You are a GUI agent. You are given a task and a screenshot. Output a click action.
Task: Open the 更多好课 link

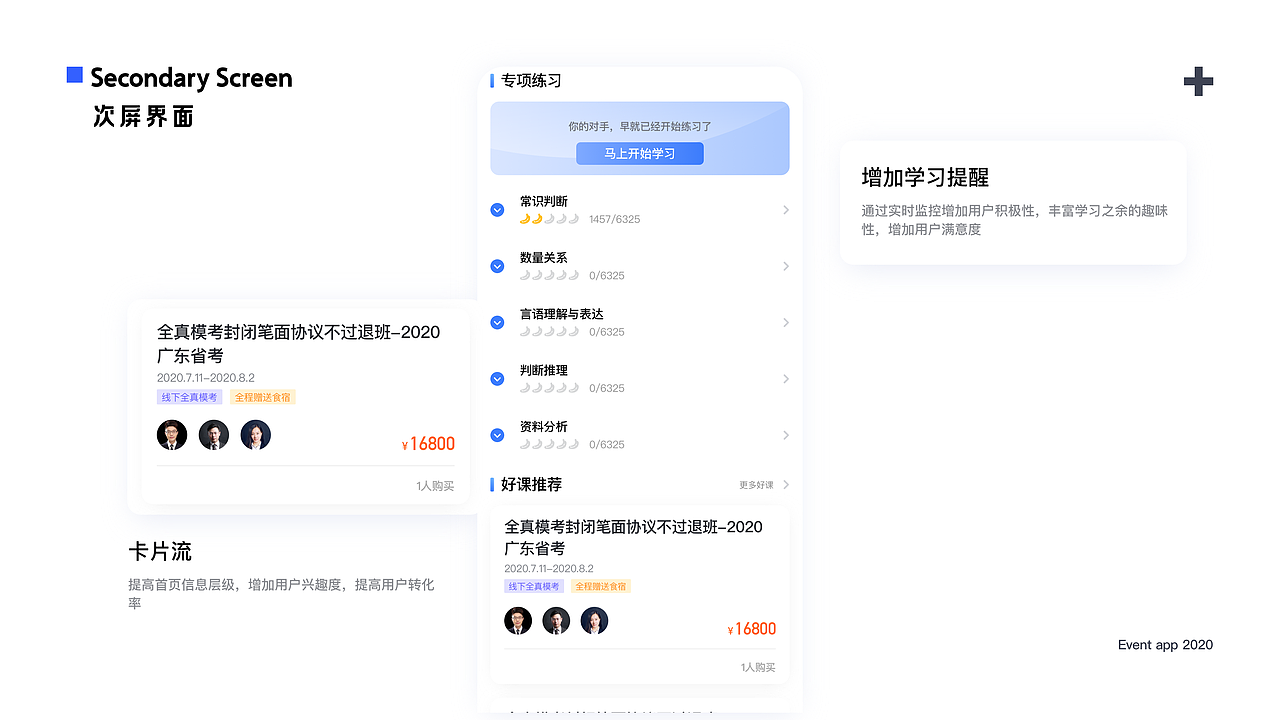[x=756, y=485]
